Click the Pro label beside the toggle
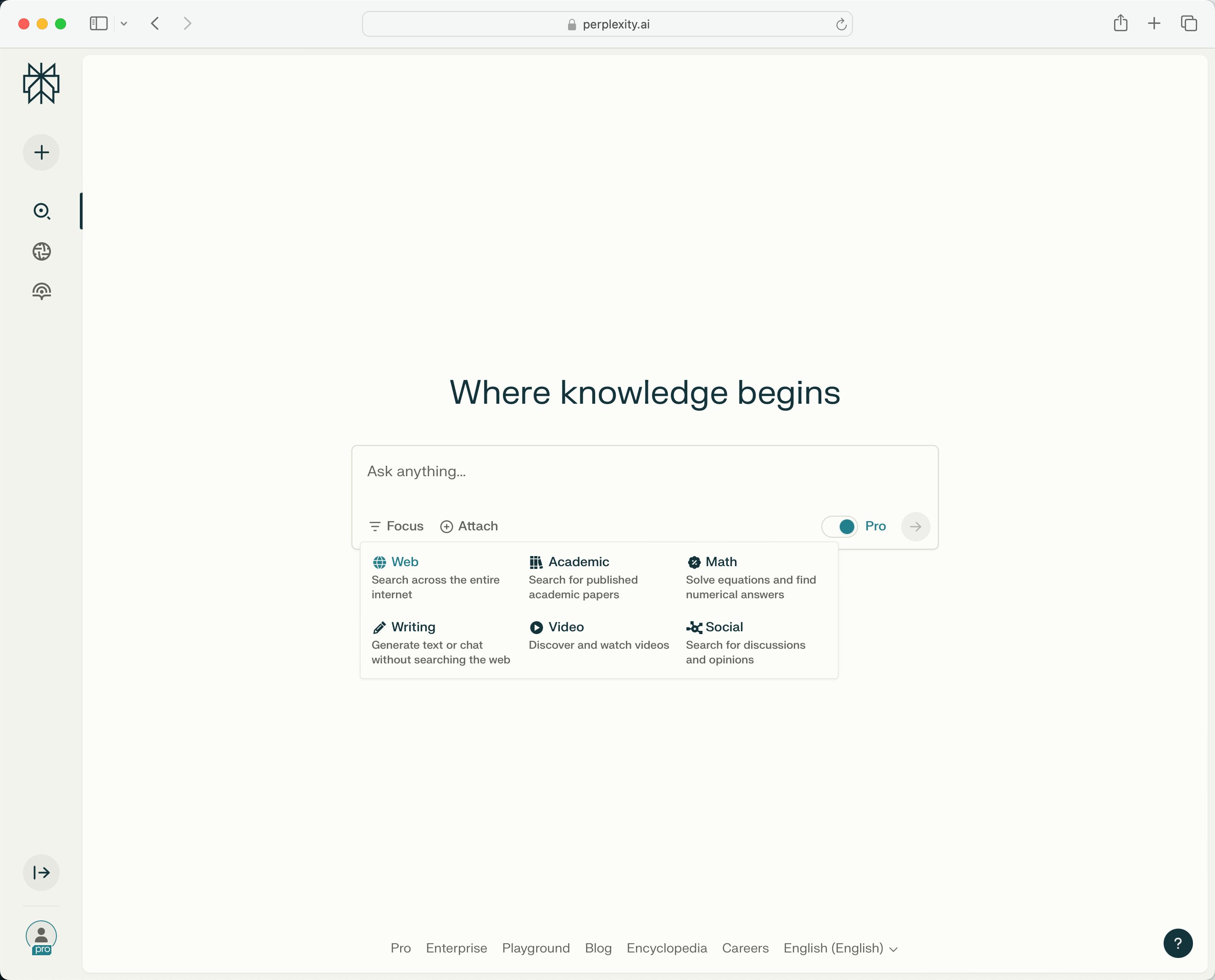The height and width of the screenshot is (980, 1215). point(875,526)
